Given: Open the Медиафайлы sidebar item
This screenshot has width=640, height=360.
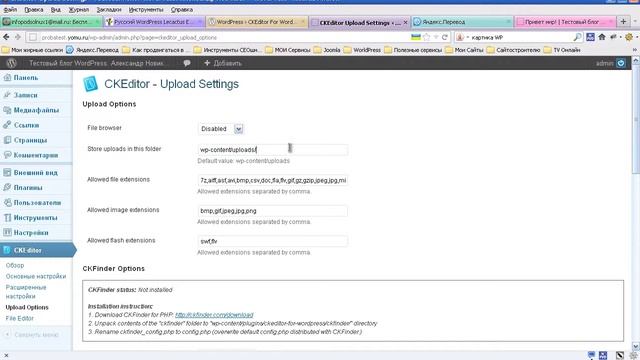Looking at the screenshot, I should click(x=36, y=110).
